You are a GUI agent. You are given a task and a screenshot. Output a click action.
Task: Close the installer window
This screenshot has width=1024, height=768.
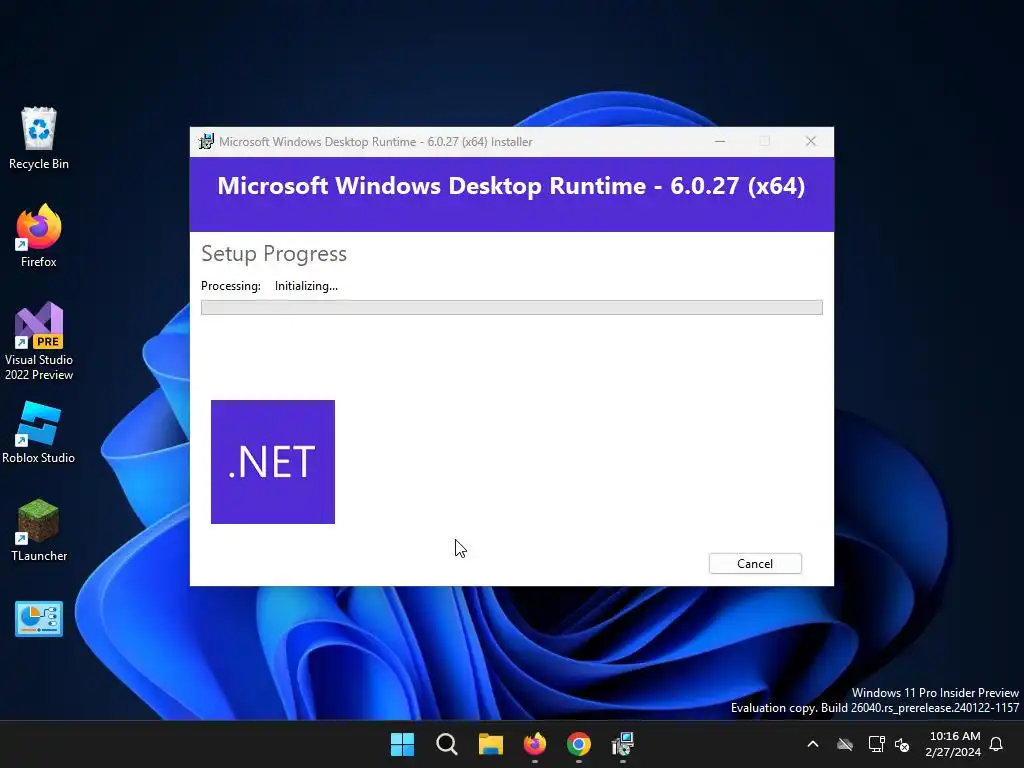pos(810,141)
